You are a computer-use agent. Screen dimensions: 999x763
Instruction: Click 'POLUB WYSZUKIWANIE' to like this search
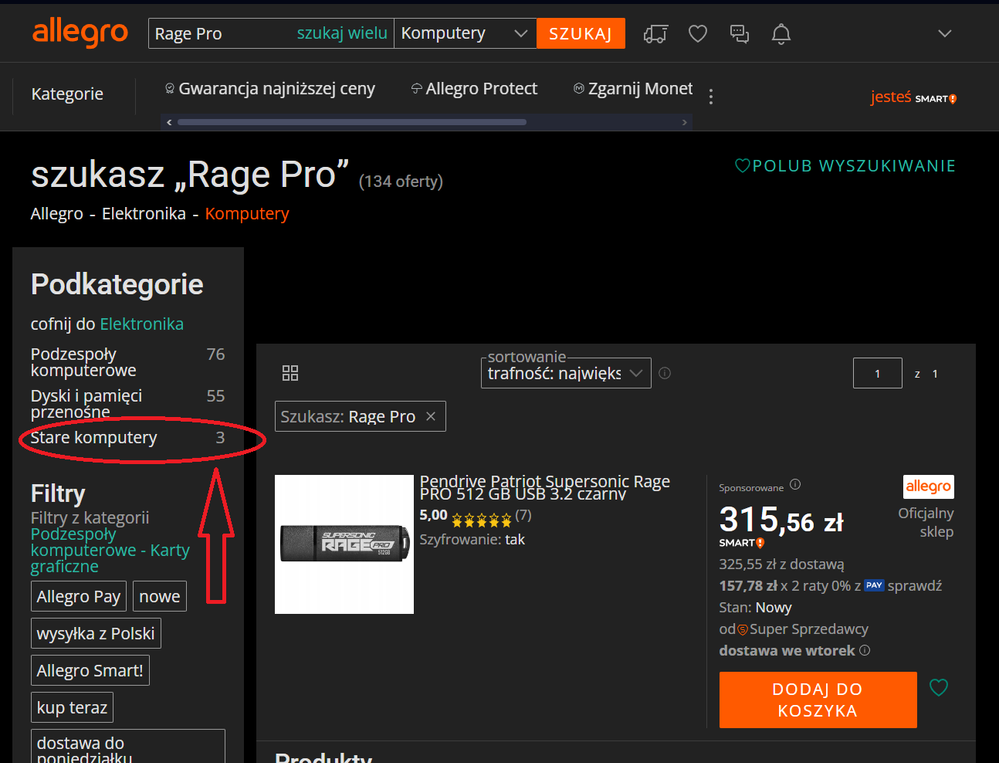tap(845, 166)
